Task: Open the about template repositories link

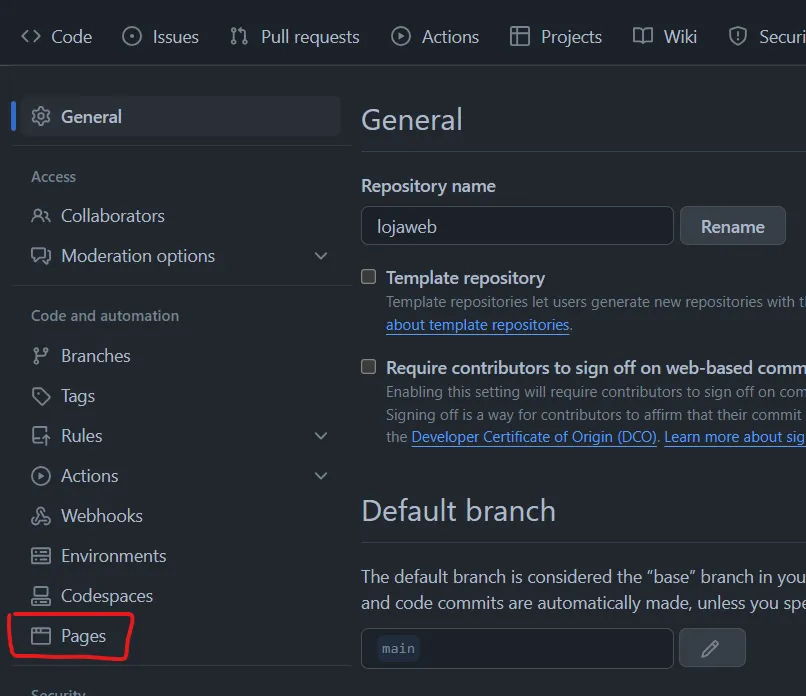Action: (x=478, y=325)
